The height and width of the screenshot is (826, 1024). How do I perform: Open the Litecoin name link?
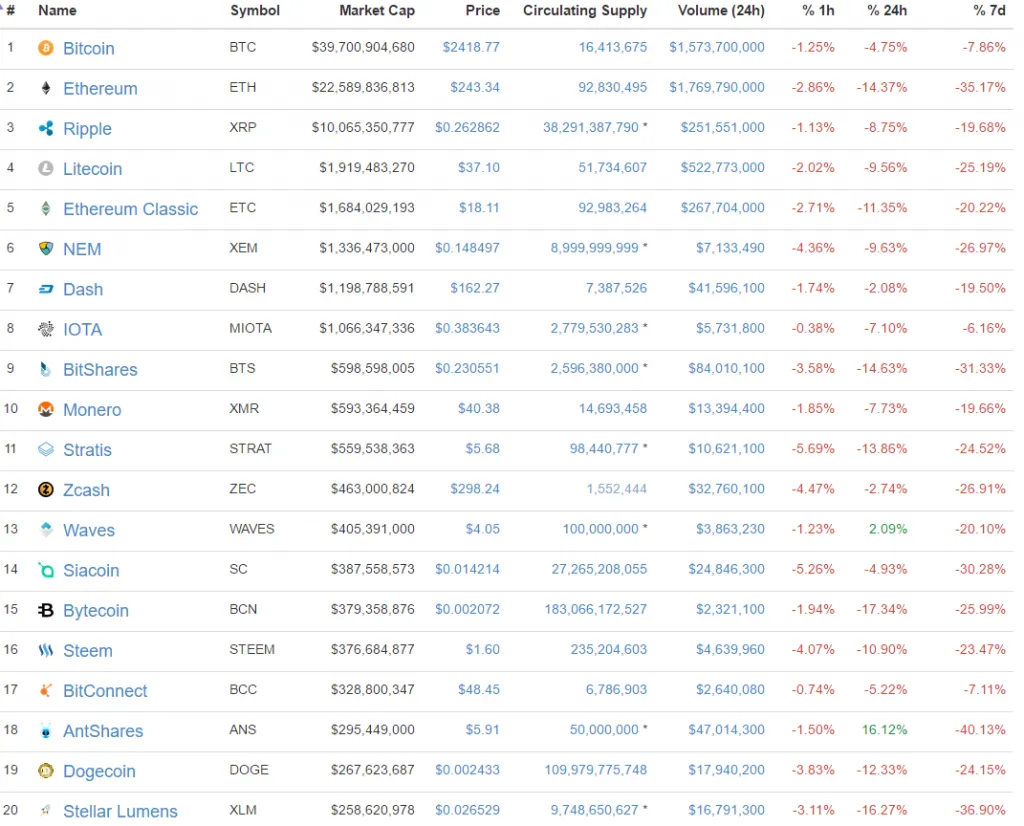click(93, 169)
